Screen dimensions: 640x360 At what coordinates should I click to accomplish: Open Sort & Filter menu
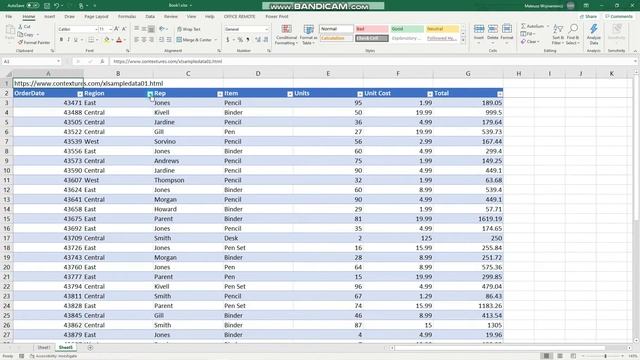coord(557,34)
